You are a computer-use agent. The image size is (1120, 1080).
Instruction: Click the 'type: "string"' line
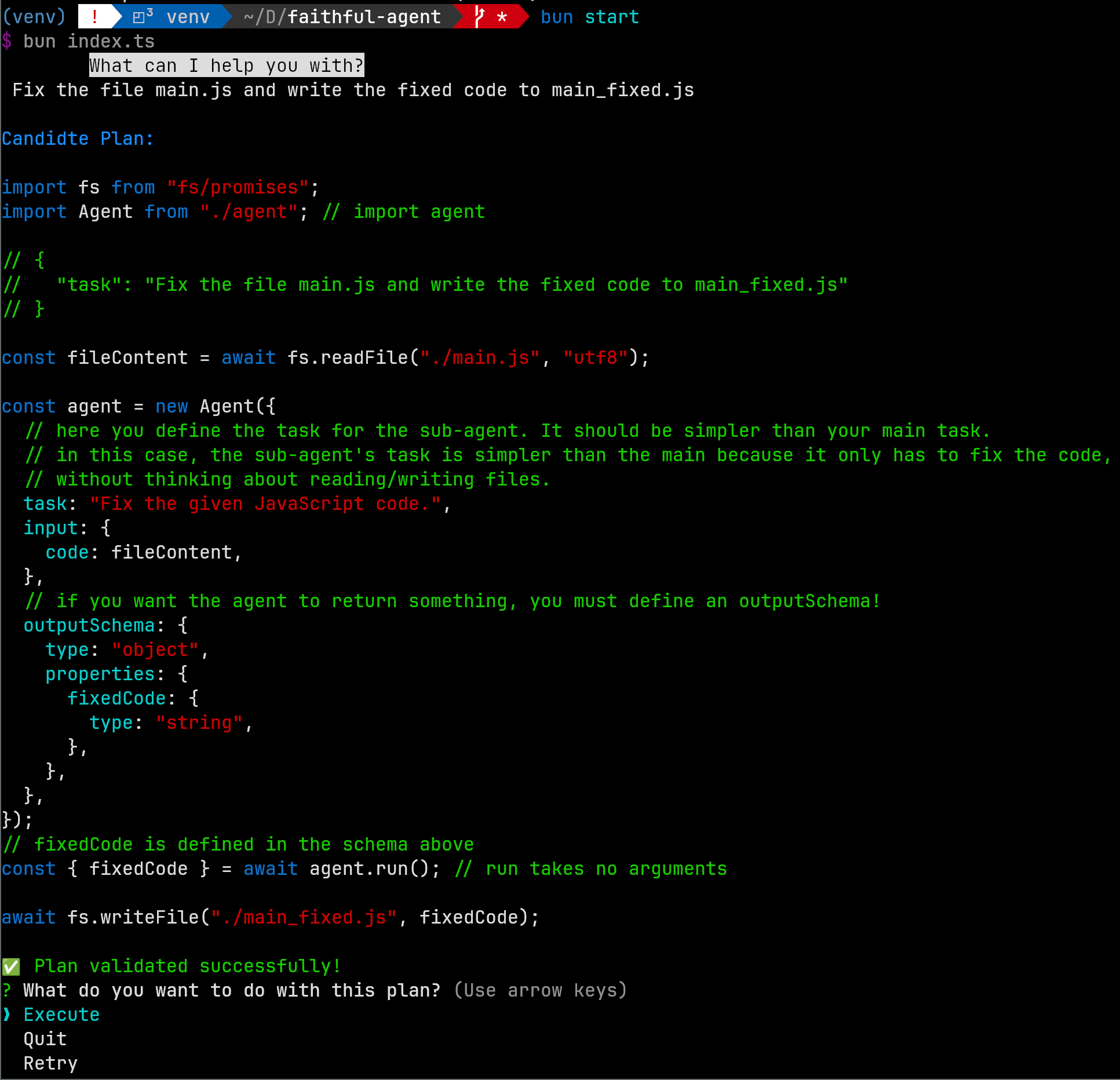click(171, 723)
